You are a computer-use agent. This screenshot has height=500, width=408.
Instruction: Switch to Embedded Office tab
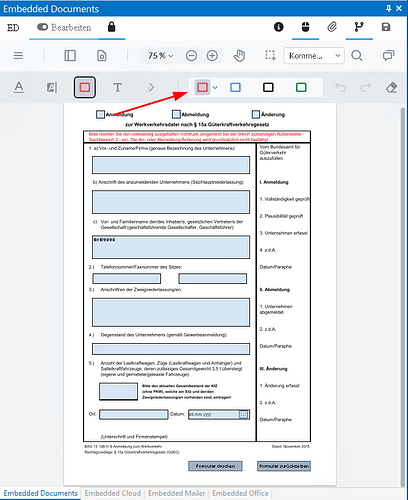(x=240, y=493)
